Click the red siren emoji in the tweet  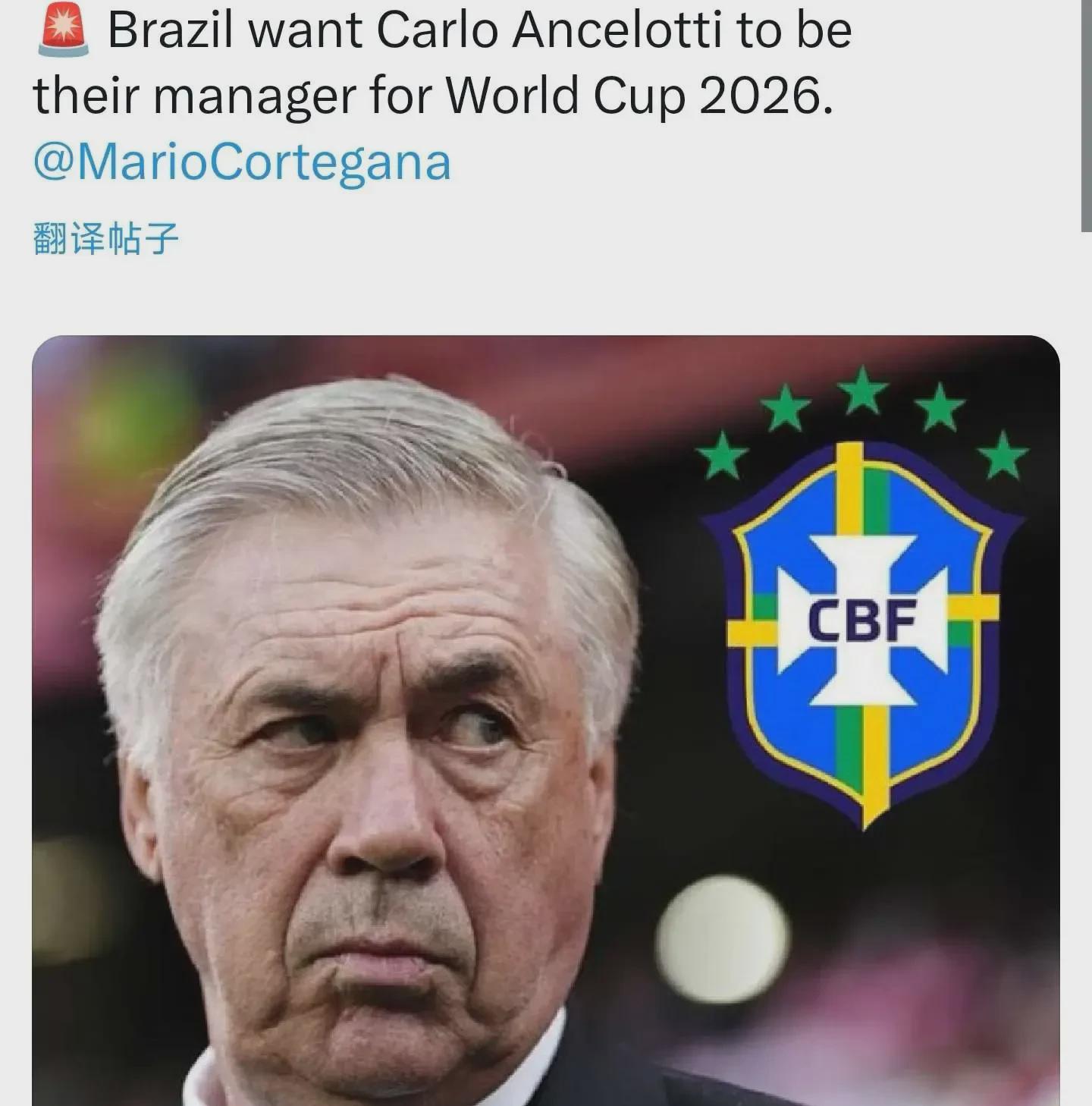(63, 30)
